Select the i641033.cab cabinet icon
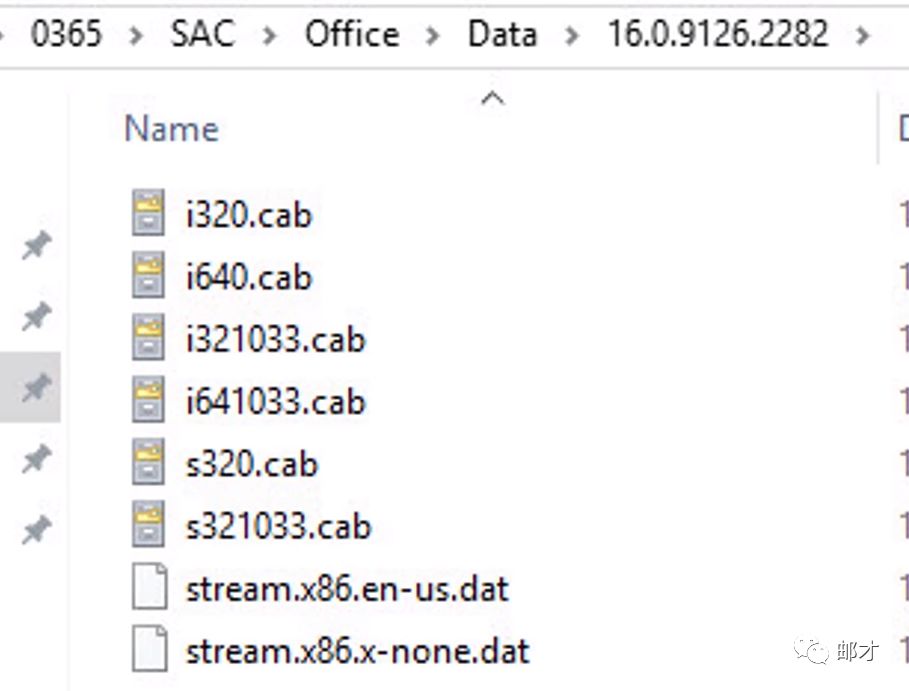Screen dimensions: 909x691 [148, 401]
